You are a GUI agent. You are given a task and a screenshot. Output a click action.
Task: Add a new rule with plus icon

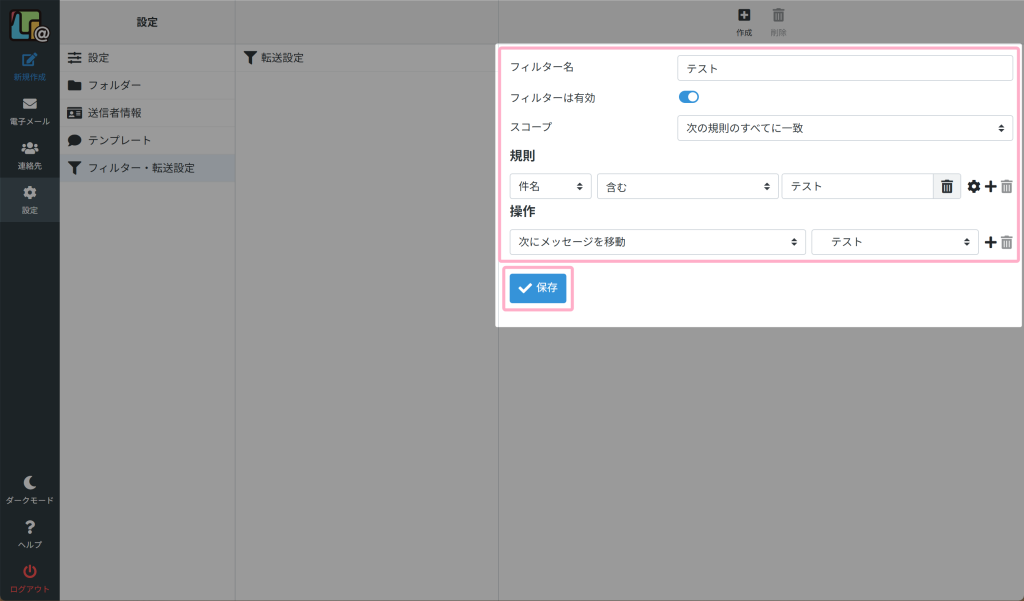[991, 187]
